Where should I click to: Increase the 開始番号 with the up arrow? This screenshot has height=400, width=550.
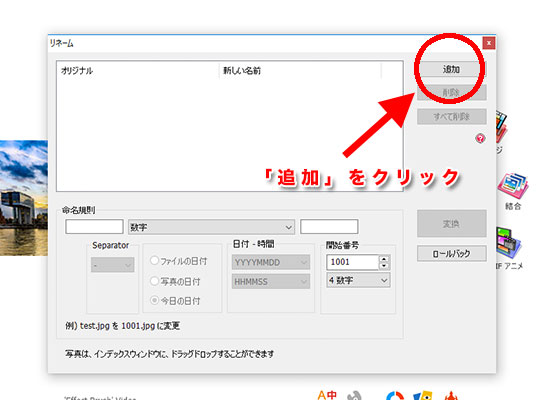[384, 259]
